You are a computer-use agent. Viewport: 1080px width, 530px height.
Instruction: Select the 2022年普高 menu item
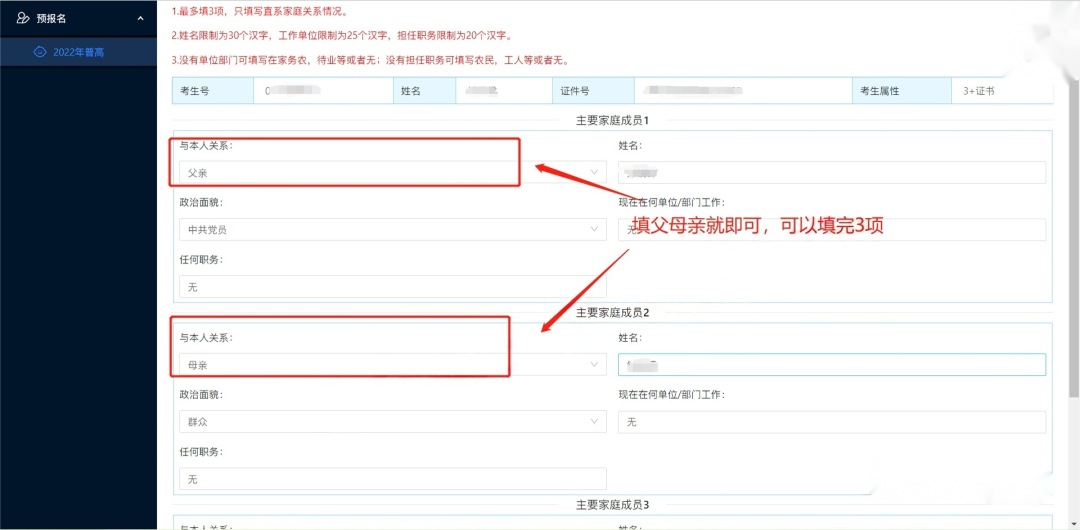[78, 51]
